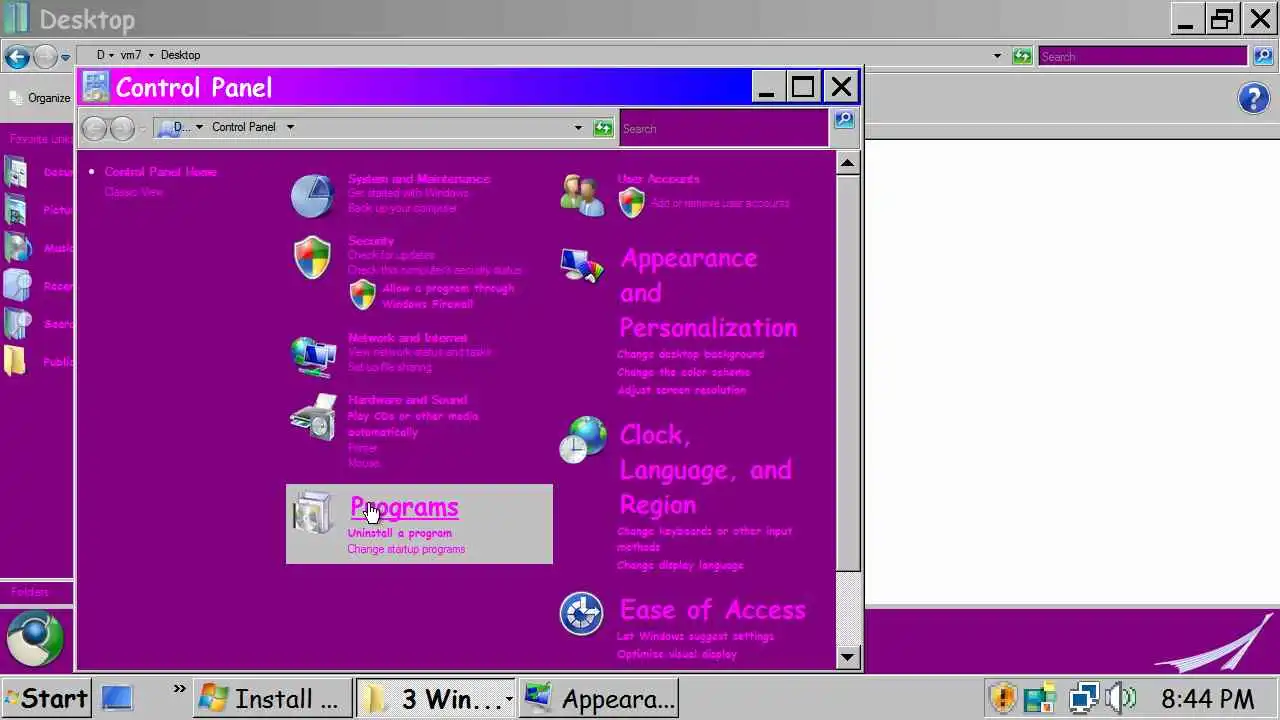Click Change desktop background
The width and height of the screenshot is (1280, 720).
coord(690,354)
